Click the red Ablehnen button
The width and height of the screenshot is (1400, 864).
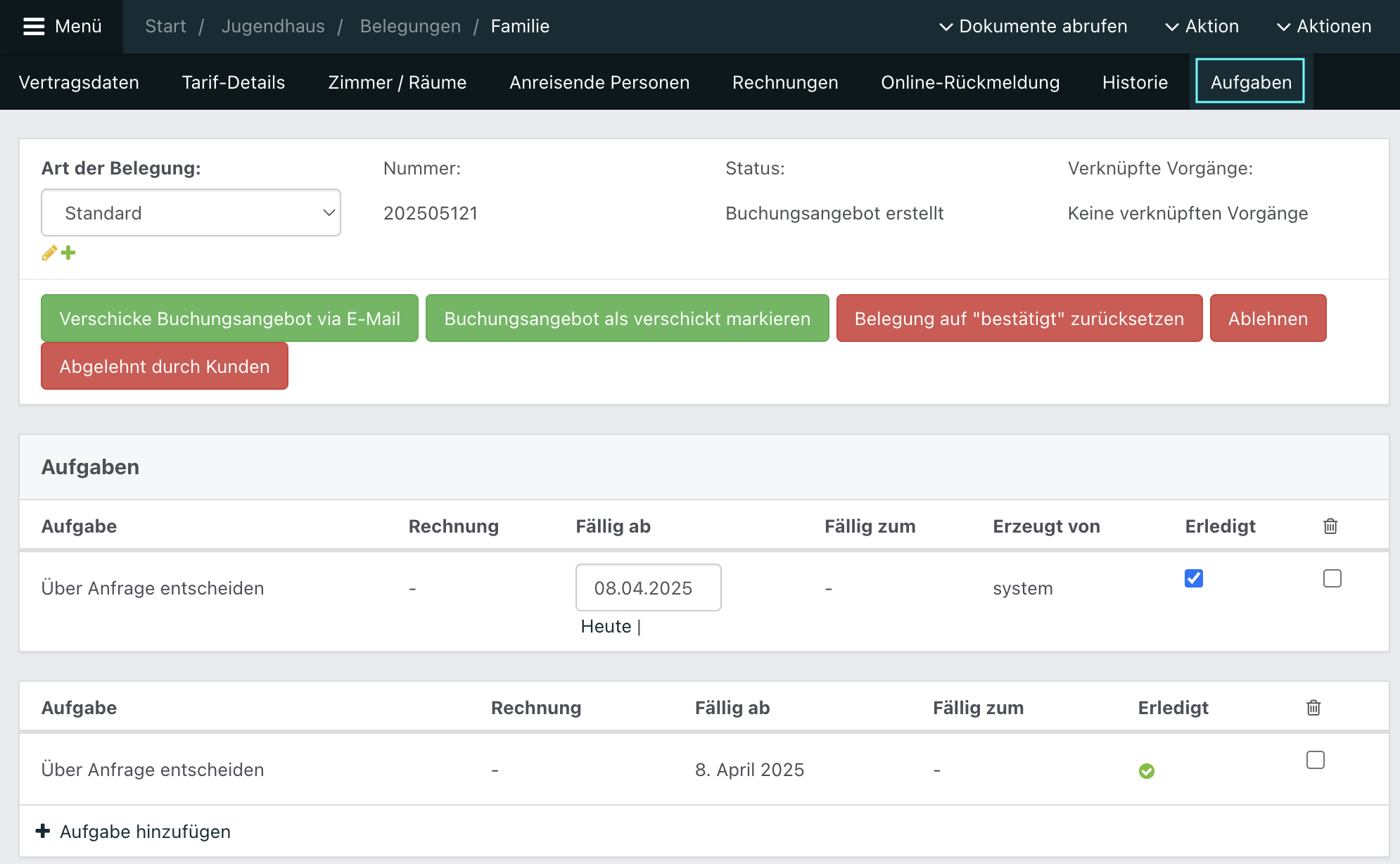click(1268, 318)
